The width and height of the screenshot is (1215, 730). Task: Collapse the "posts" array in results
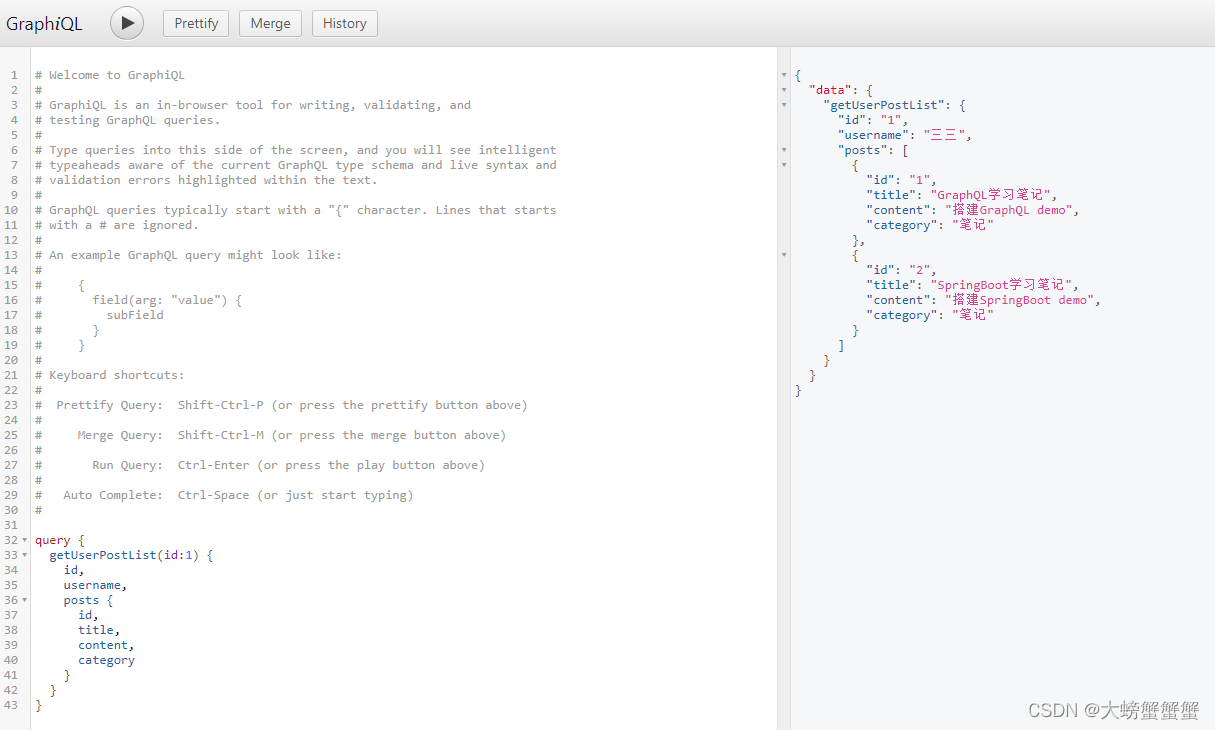click(784, 150)
